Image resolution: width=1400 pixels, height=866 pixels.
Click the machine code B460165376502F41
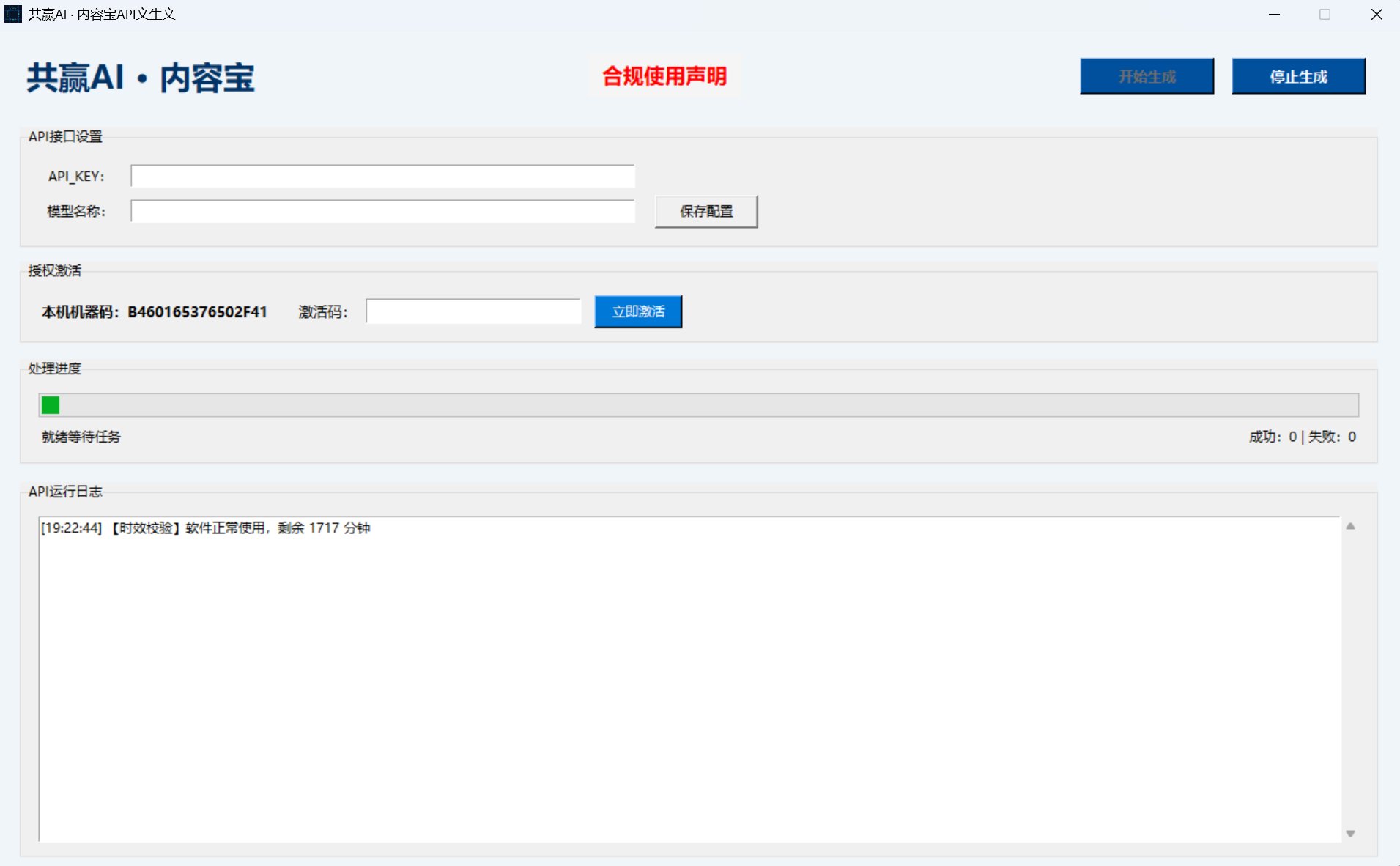click(x=197, y=311)
